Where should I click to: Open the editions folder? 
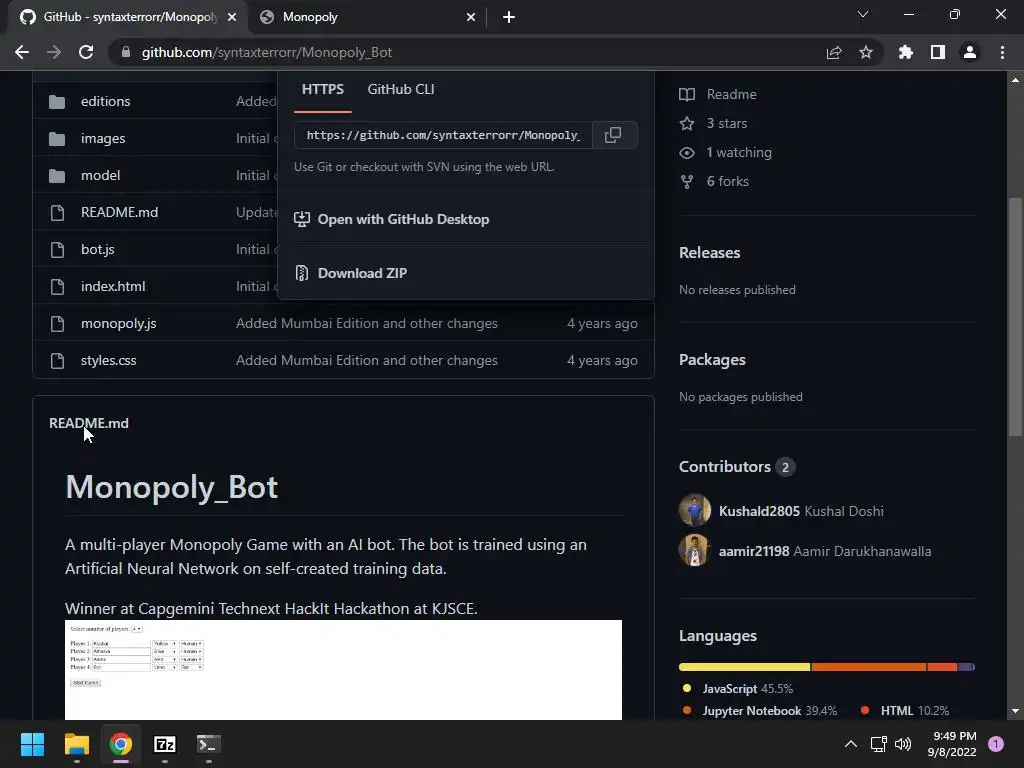coord(105,101)
